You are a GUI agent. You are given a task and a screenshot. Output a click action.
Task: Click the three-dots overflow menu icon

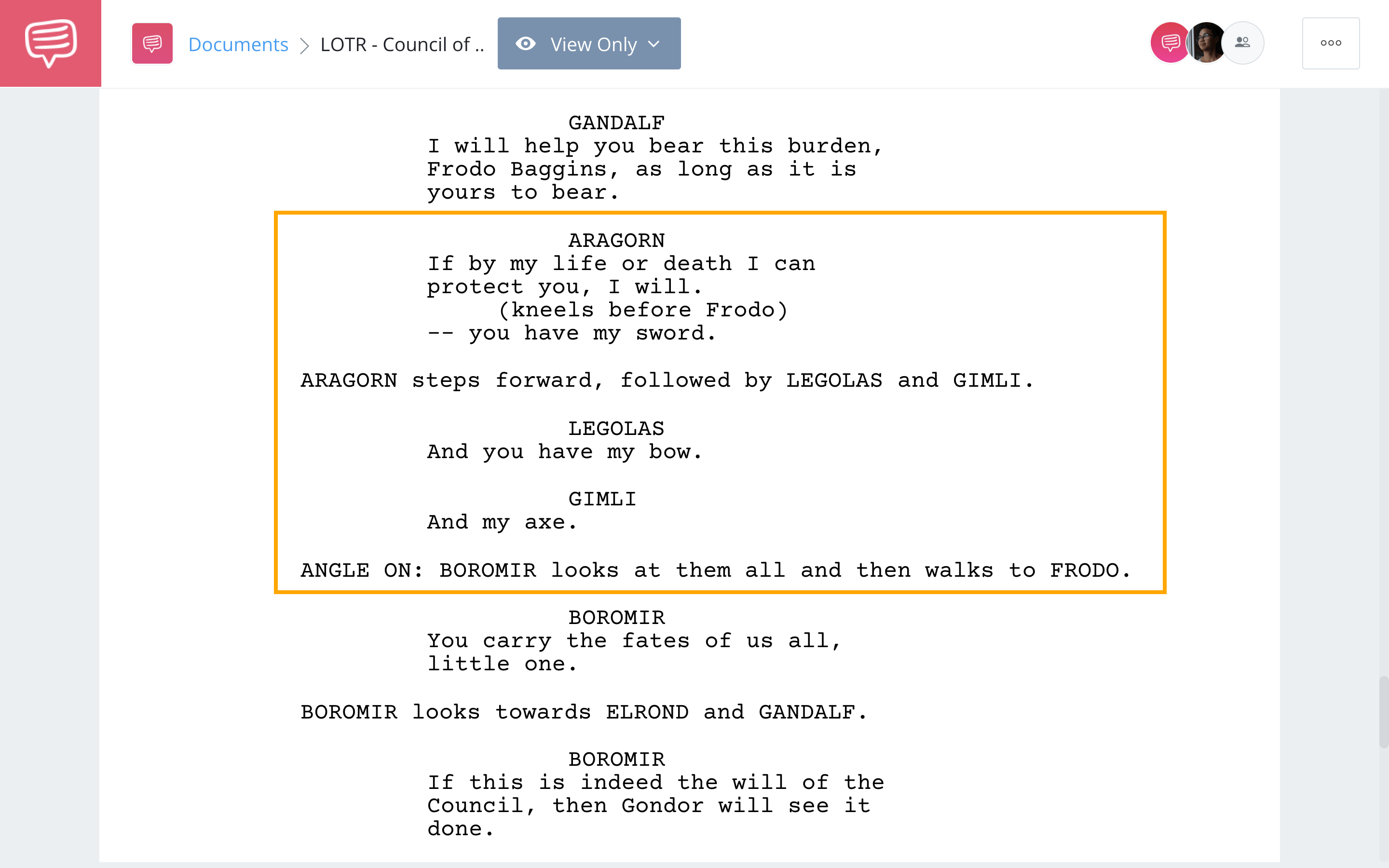1330,43
